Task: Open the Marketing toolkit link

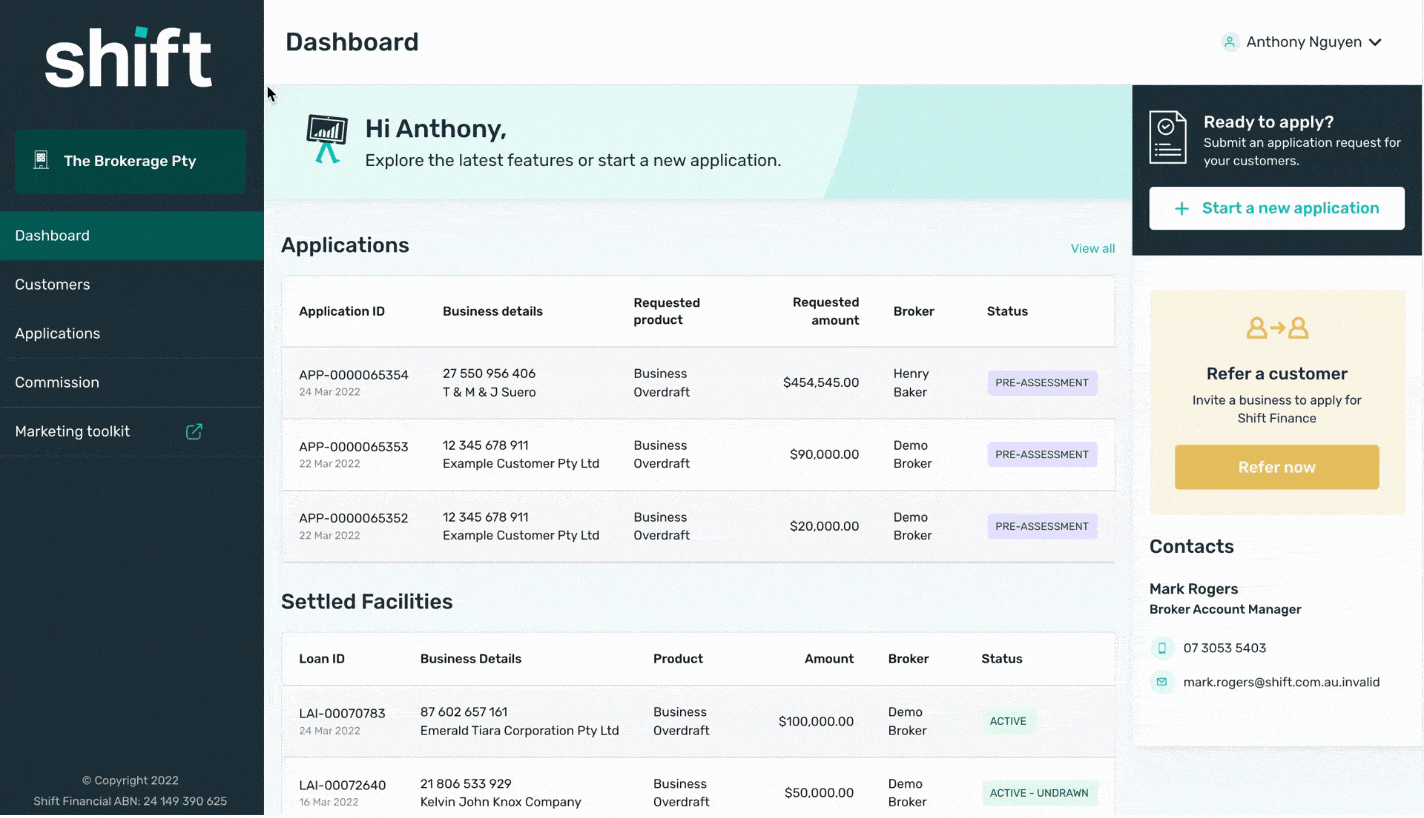Action: point(132,432)
